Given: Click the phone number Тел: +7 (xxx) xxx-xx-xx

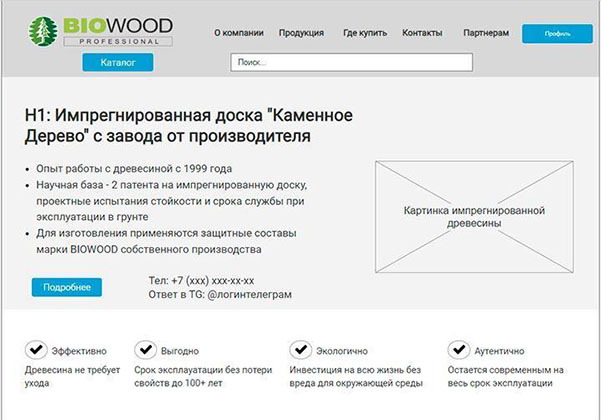Looking at the screenshot, I should click(201, 281).
